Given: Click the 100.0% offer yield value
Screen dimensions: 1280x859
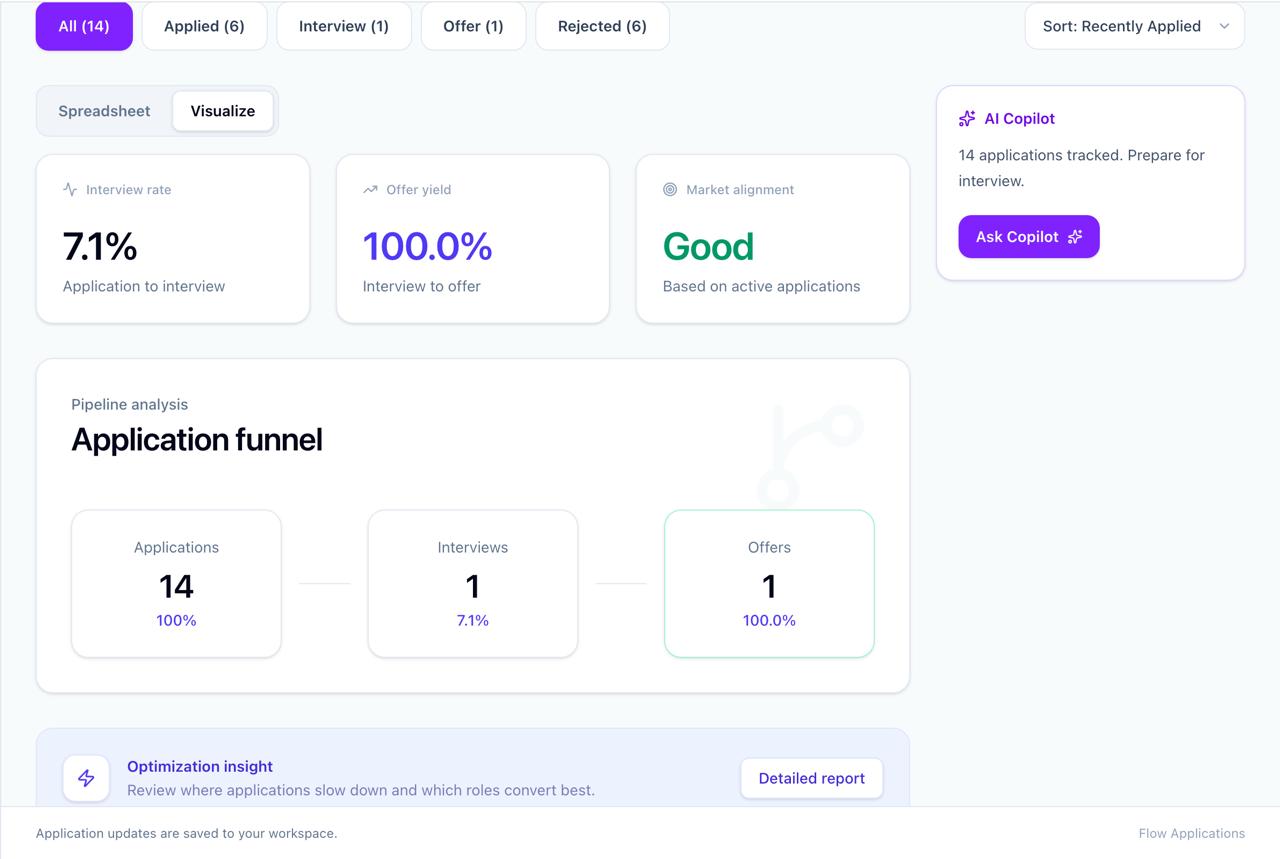Looking at the screenshot, I should (x=427, y=246).
